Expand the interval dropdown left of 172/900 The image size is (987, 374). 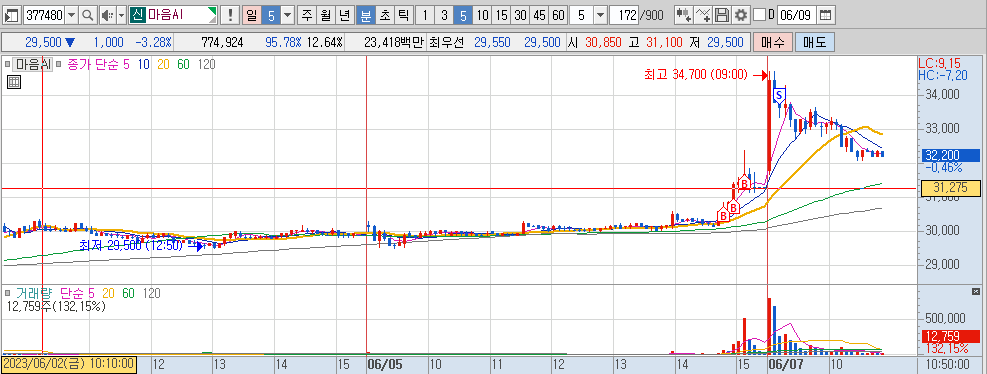pyautogui.click(x=600, y=14)
